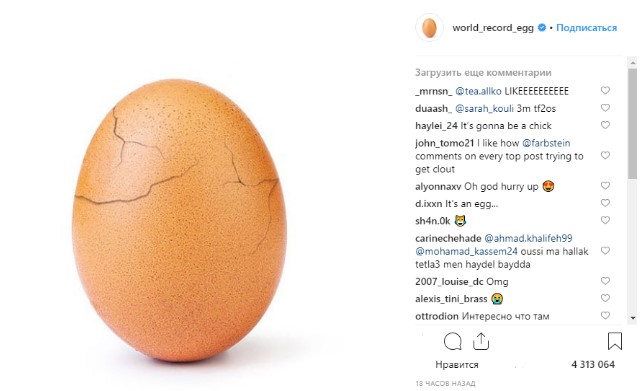Like the comment by haylei_24
The height and width of the screenshot is (391, 643).
pos(605,125)
